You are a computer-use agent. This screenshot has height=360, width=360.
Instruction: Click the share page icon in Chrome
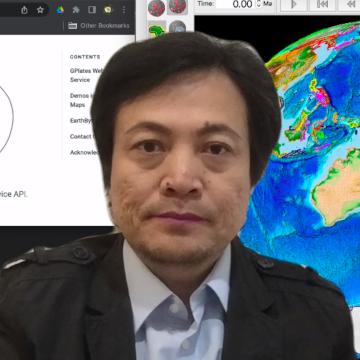[24, 10]
